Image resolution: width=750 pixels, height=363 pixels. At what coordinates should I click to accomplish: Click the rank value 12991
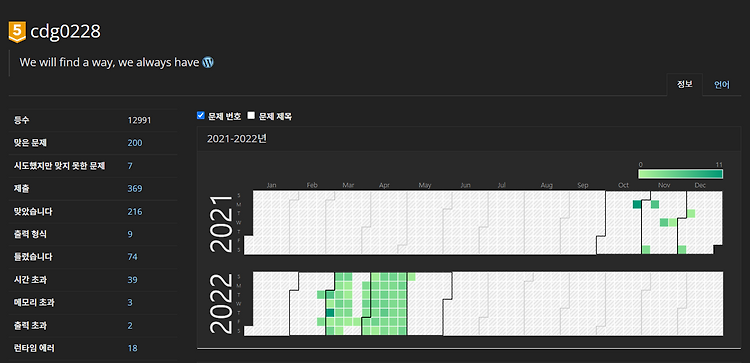pyautogui.click(x=139, y=120)
